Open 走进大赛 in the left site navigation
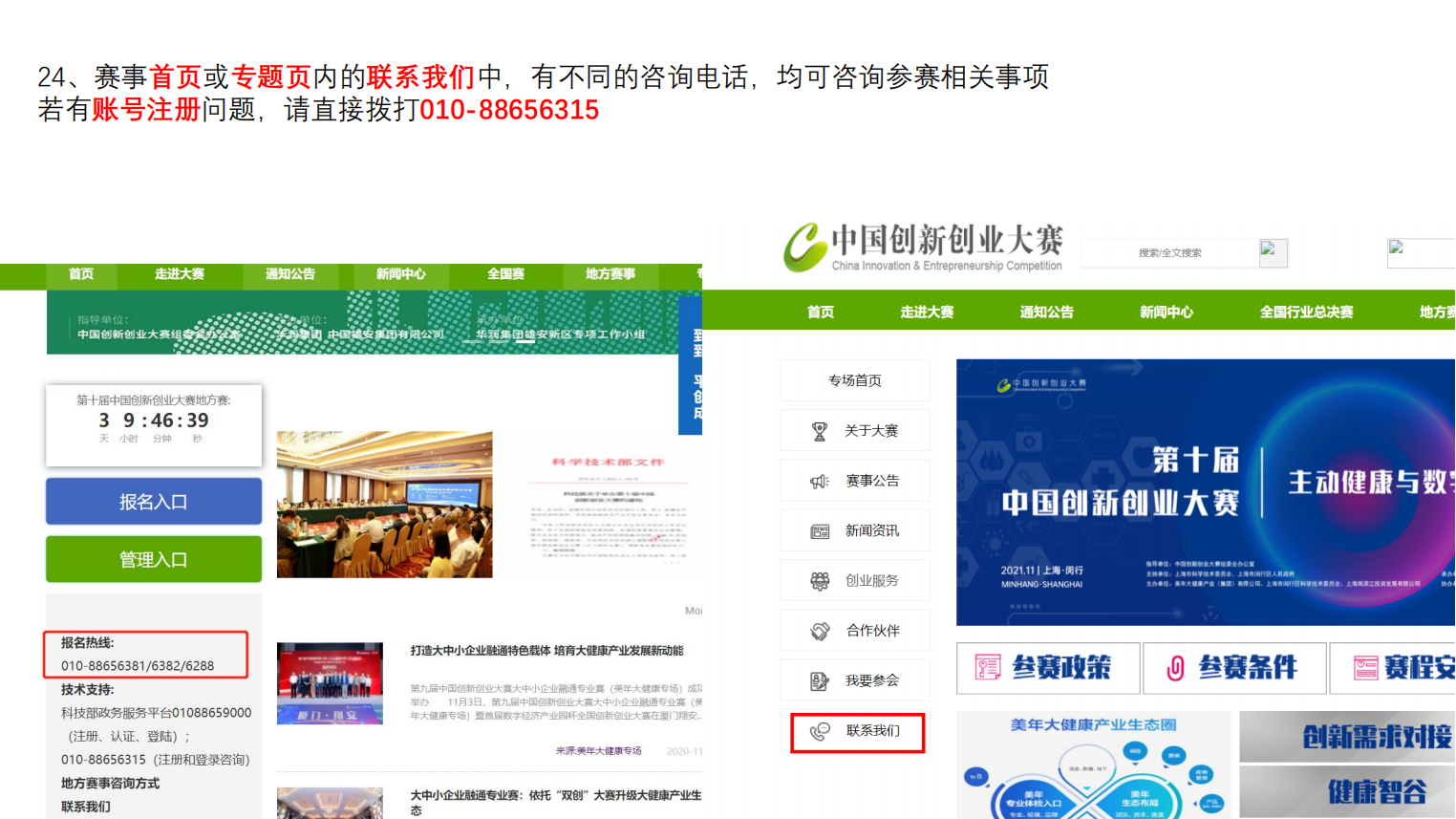The width and height of the screenshot is (1456, 819). tap(180, 274)
